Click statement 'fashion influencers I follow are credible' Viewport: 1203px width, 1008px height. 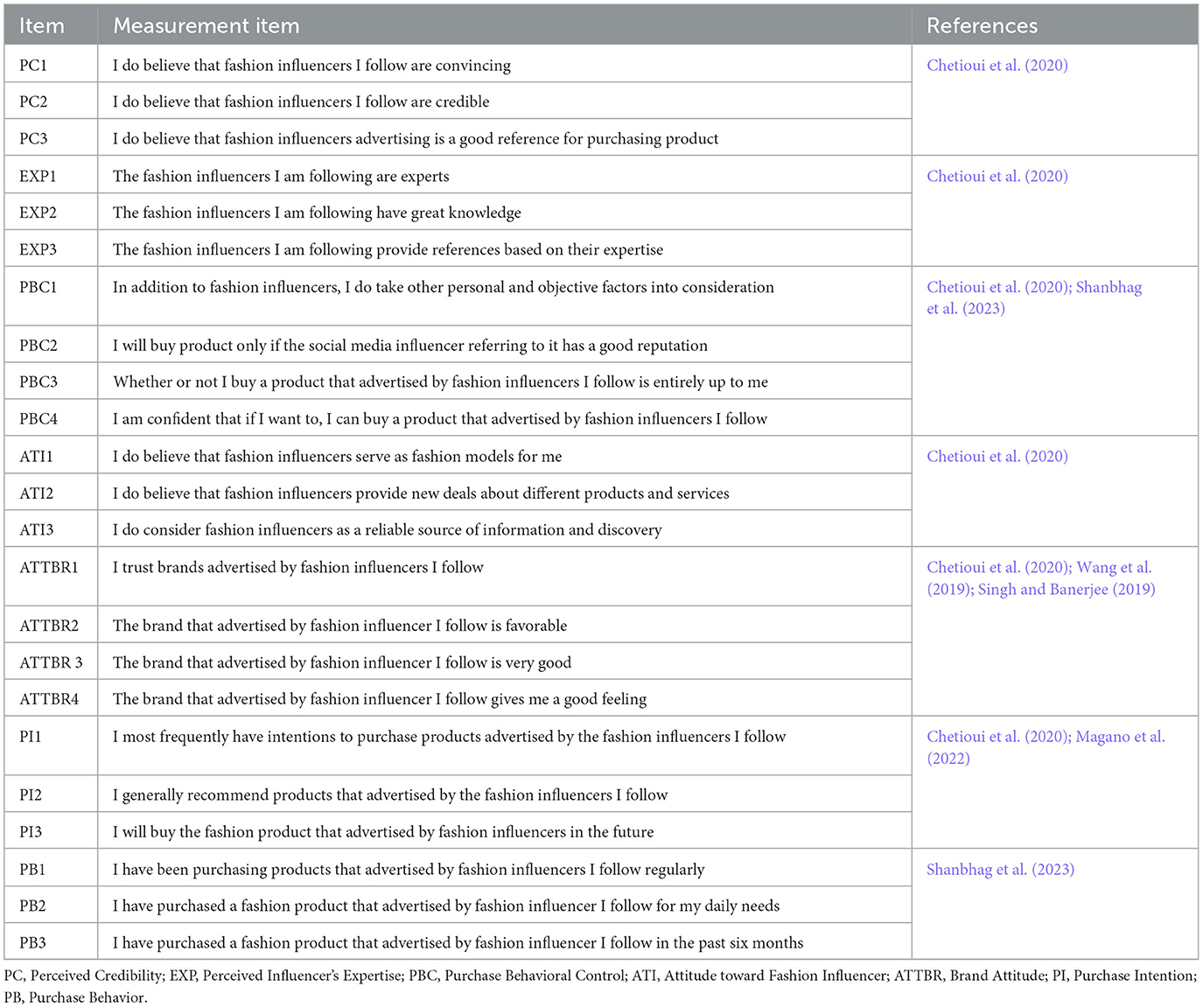(x=301, y=102)
